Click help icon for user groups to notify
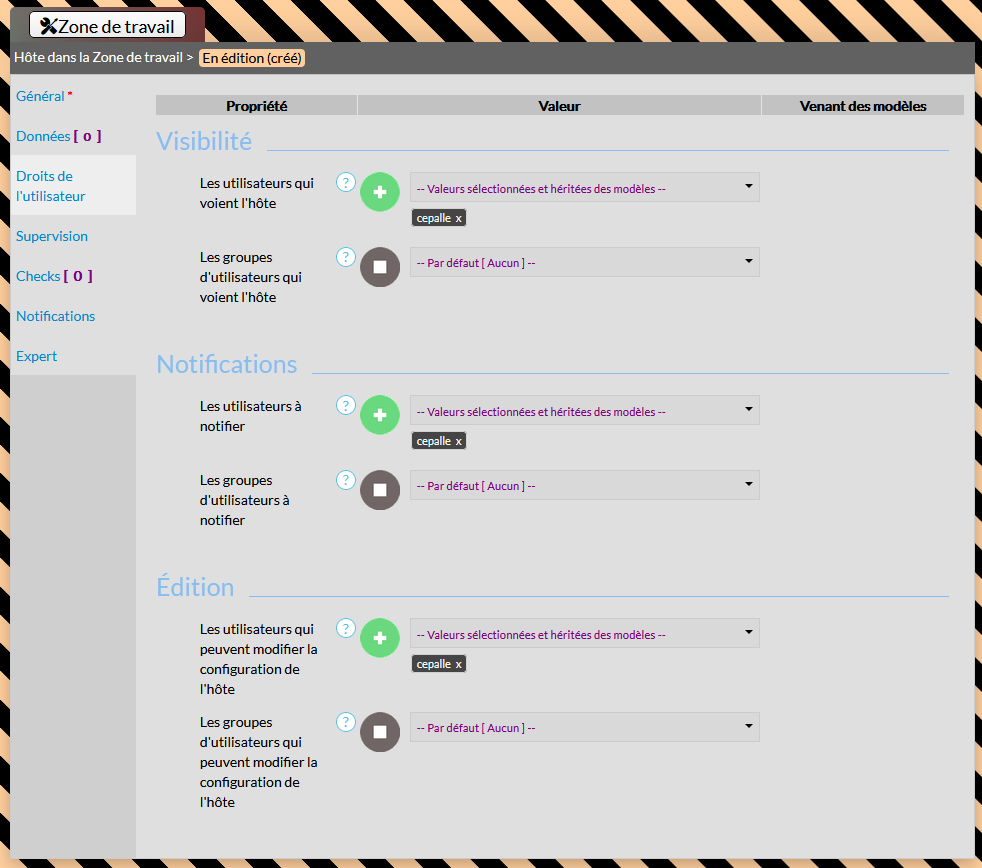Screen dimensions: 982x868 click(346, 480)
